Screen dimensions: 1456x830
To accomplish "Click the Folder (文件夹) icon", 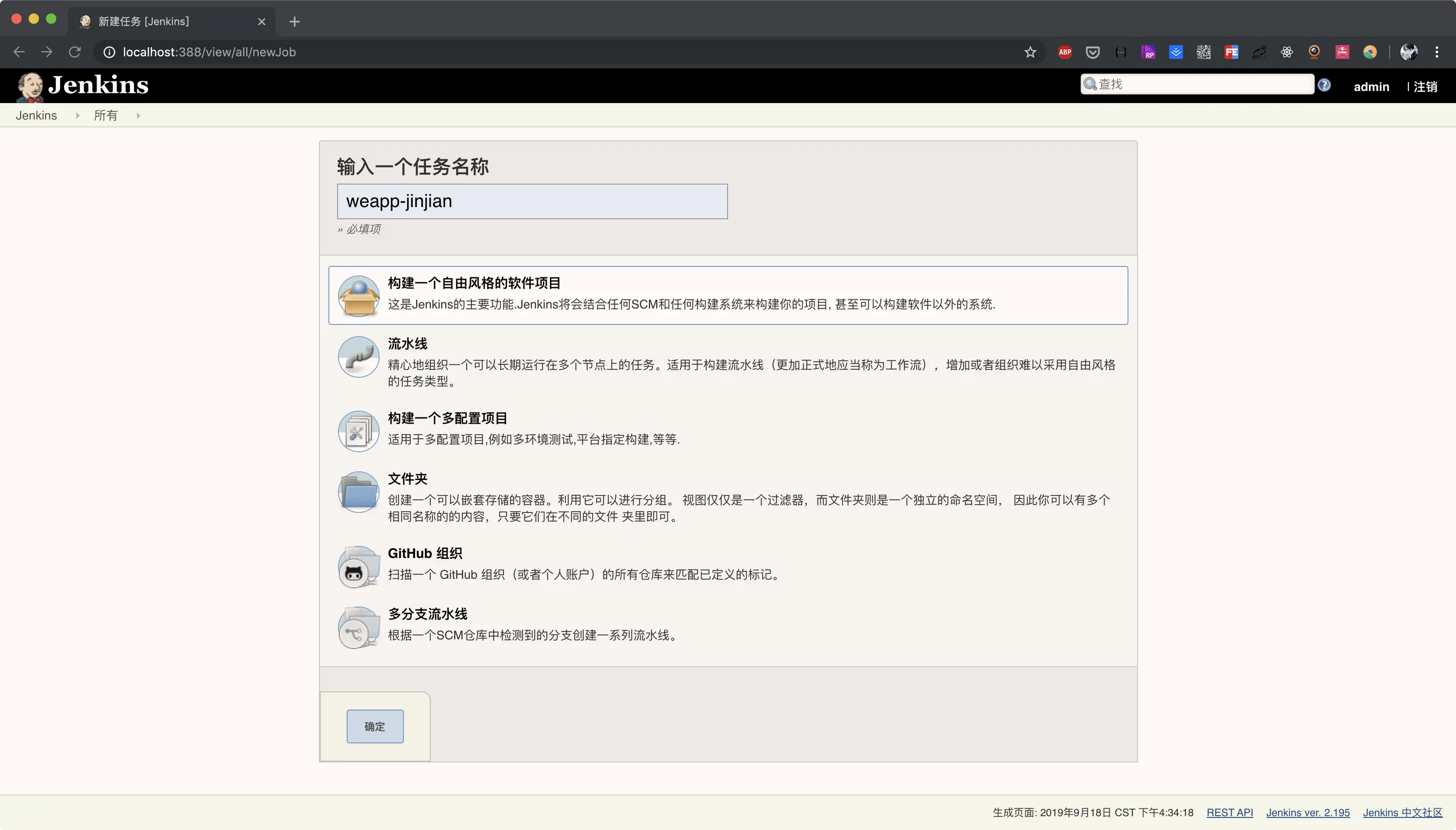I will coord(359,492).
